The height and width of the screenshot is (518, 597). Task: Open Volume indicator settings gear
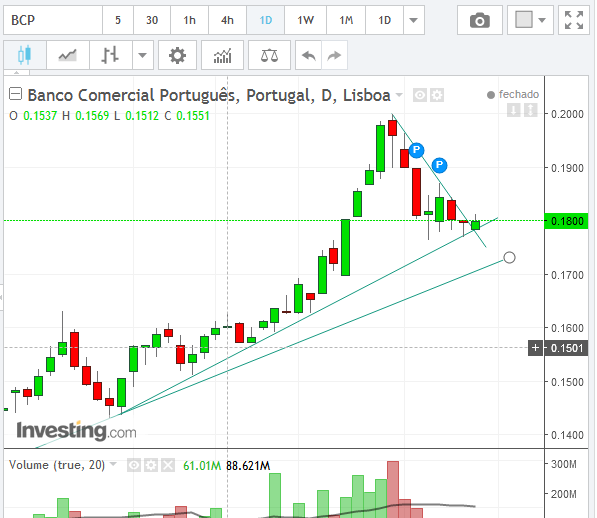[151, 465]
